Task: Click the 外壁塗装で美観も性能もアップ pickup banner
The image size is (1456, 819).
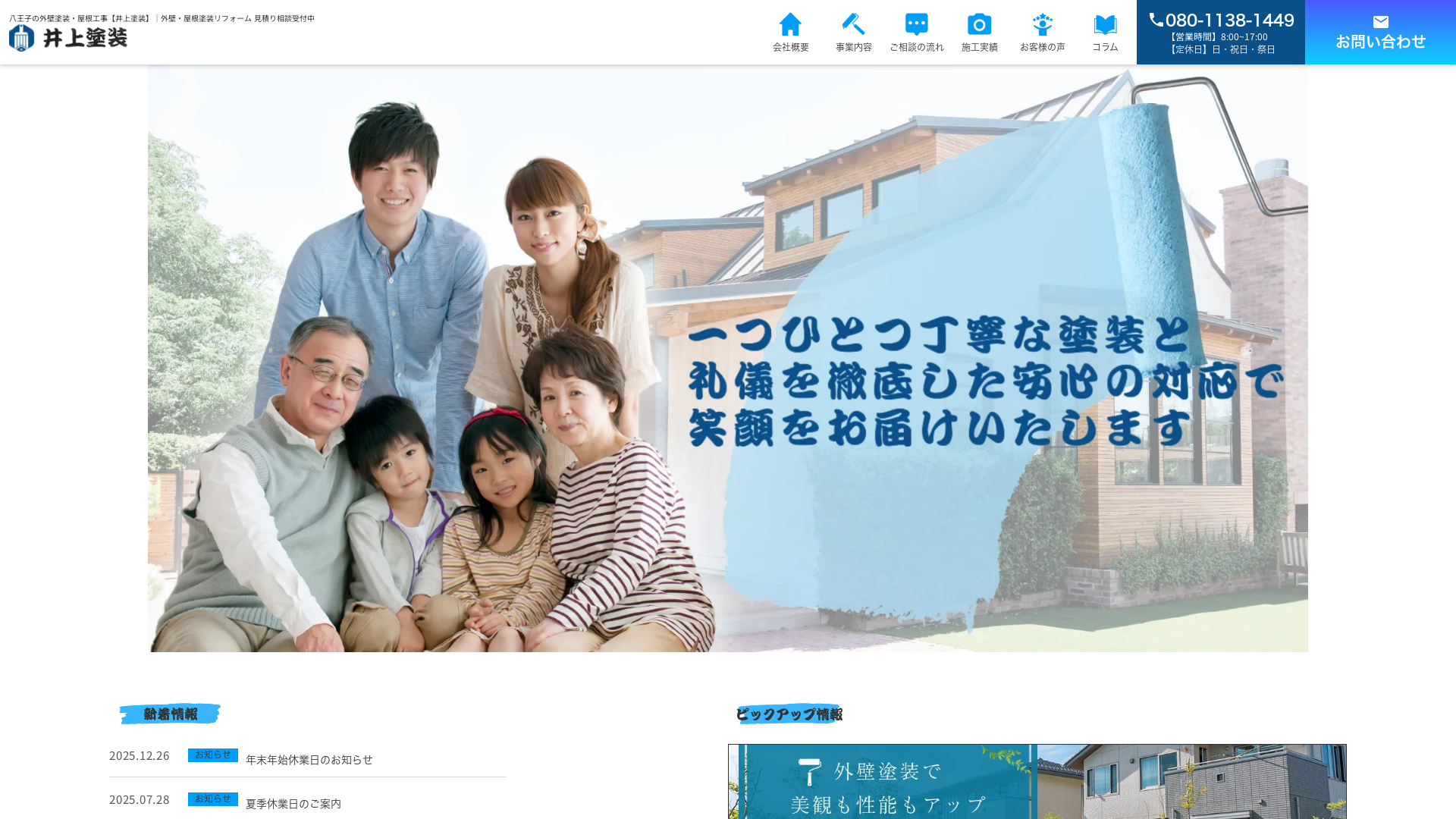Action: [1037, 782]
